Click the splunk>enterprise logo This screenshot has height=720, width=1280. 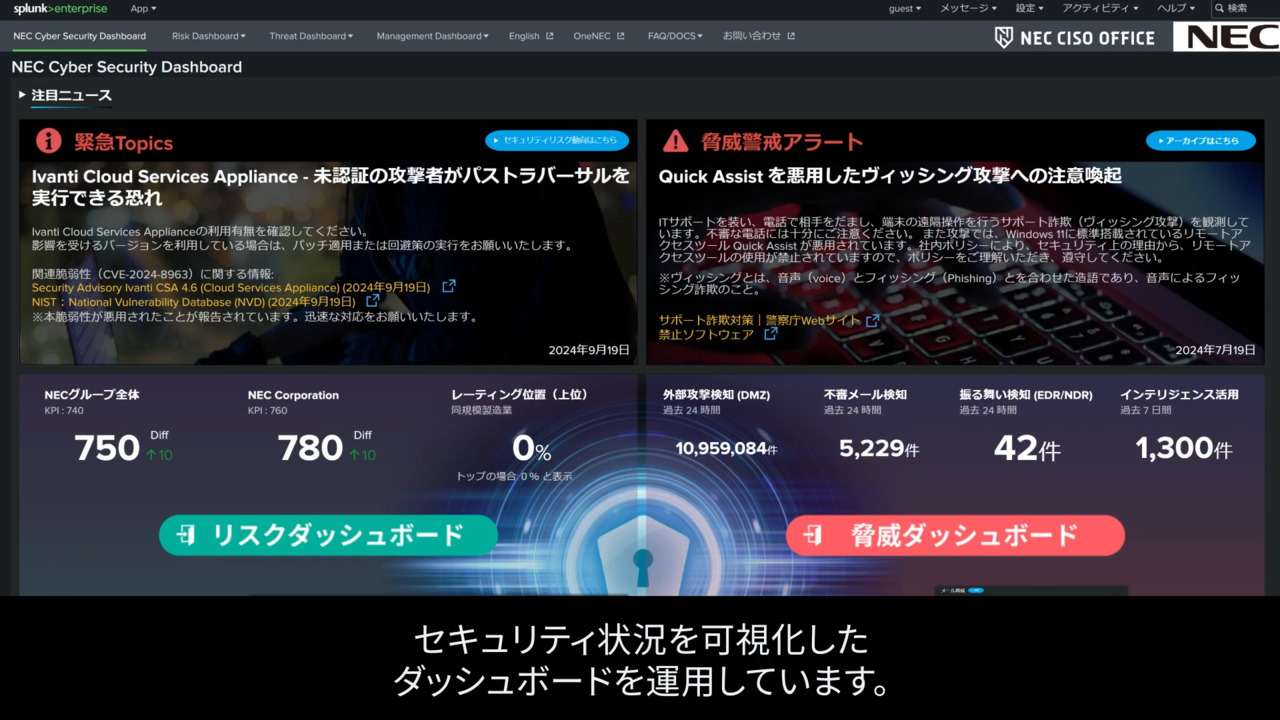click(x=60, y=9)
